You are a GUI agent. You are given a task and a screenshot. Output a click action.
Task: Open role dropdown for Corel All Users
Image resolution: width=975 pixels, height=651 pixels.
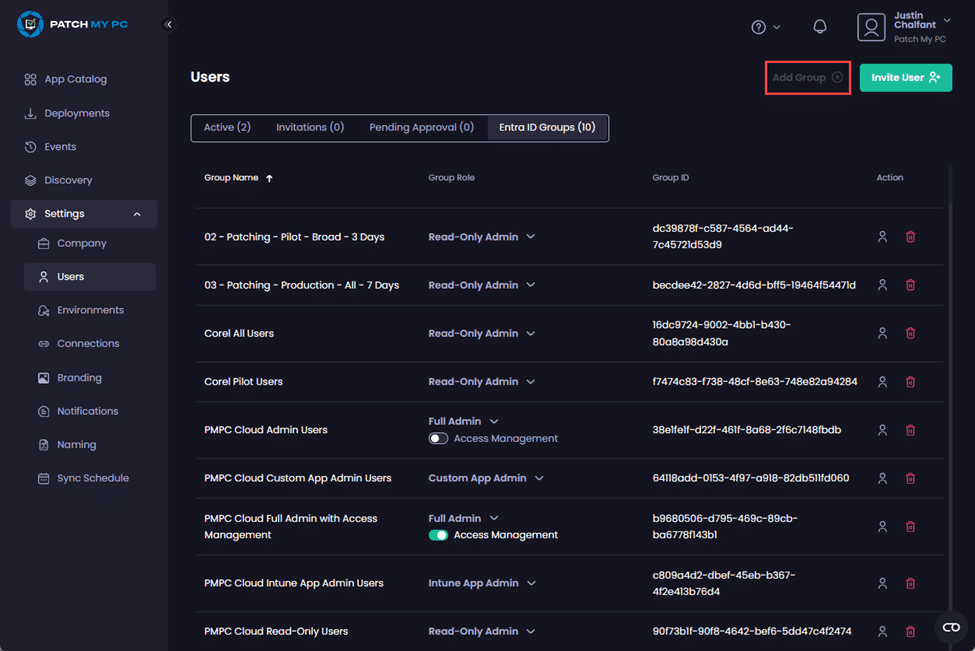(482, 334)
